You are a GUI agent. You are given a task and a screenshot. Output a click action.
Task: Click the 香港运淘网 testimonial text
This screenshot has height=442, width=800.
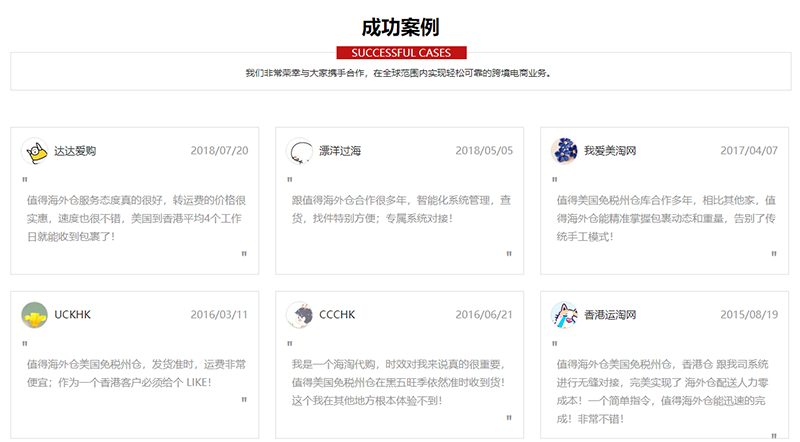pyautogui.click(x=664, y=382)
